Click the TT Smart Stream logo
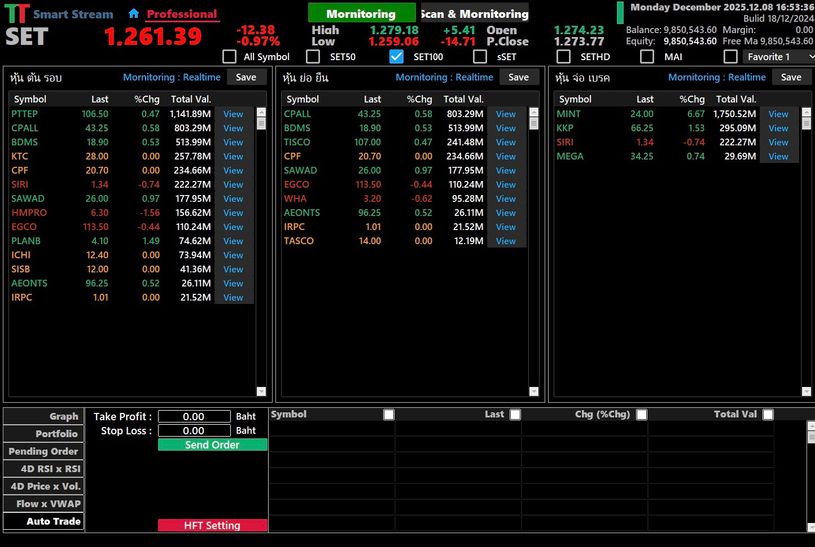This screenshot has height=547, width=815. [17, 14]
